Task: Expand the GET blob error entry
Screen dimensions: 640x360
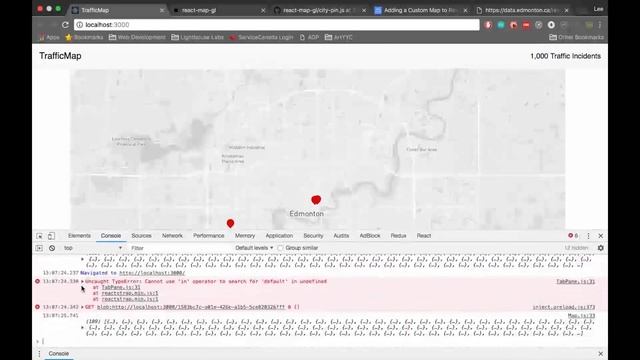Action: [82, 307]
